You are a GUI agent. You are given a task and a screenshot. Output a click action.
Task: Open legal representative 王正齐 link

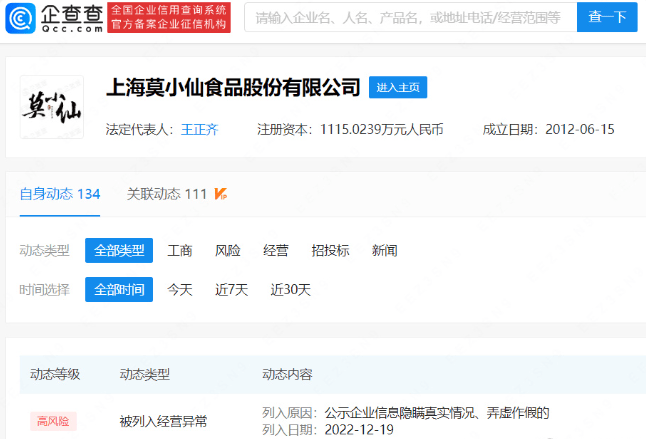[x=200, y=130]
